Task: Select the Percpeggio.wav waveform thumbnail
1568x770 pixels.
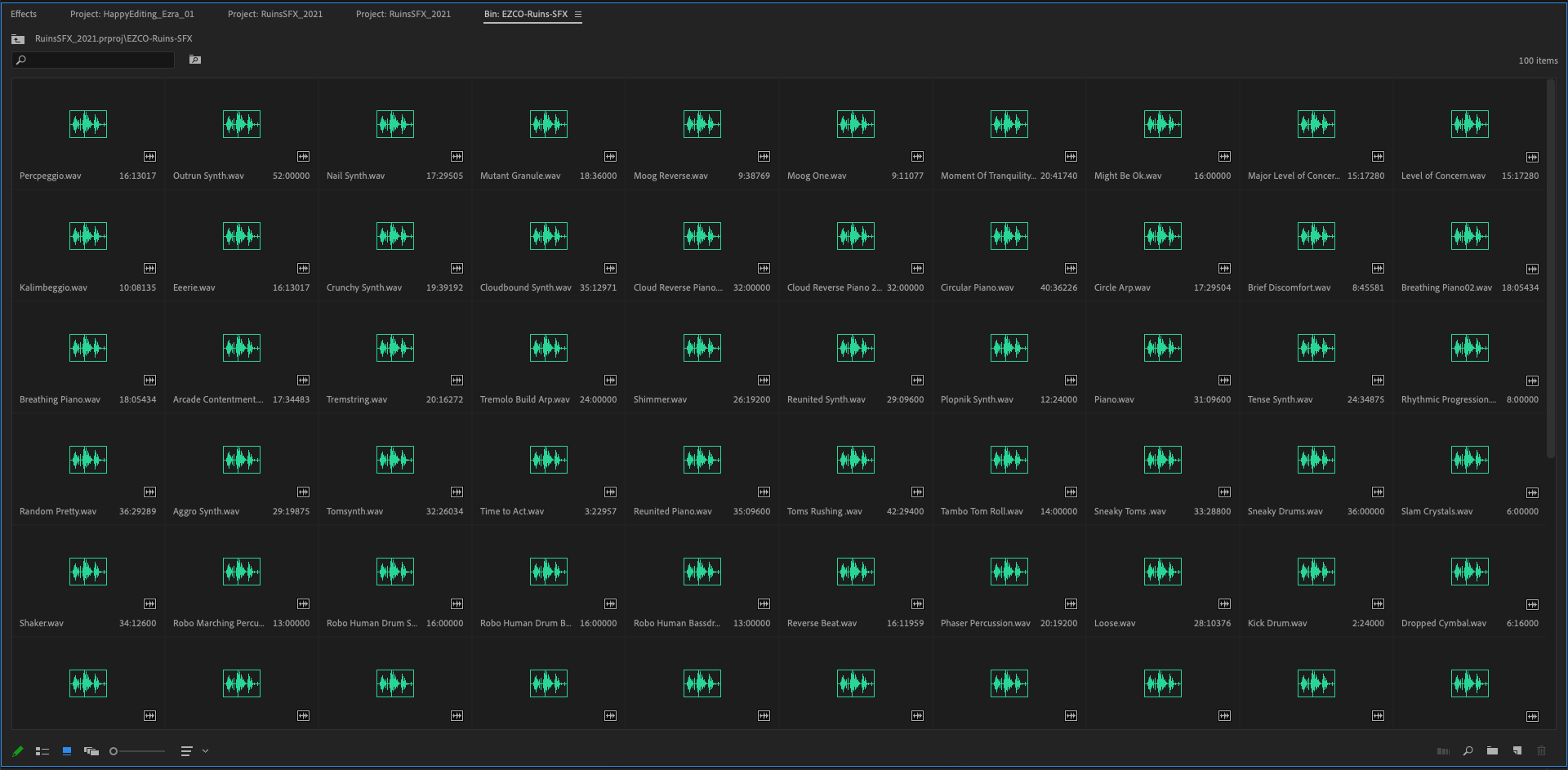Action: [88, 124]
